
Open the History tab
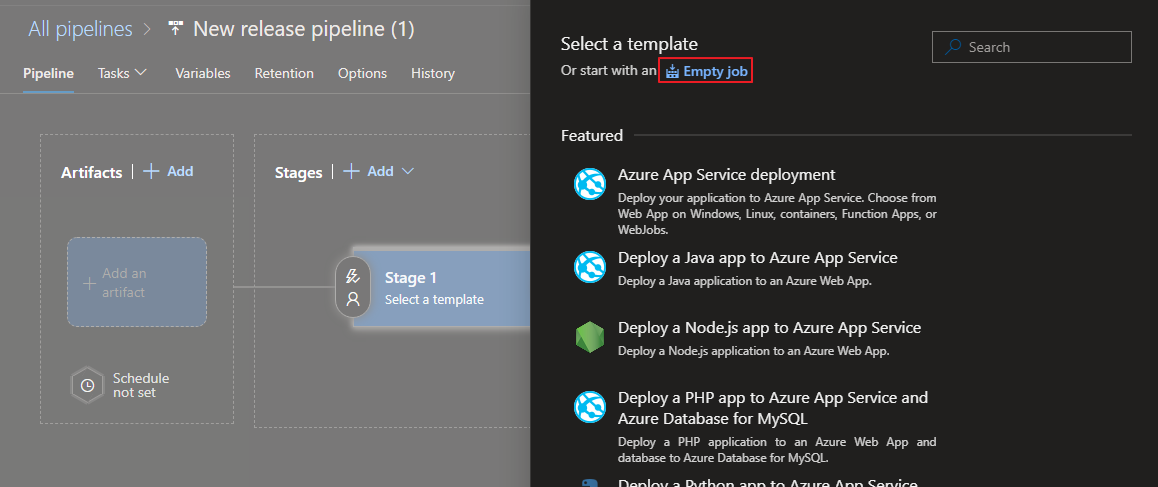coord(432,73)
